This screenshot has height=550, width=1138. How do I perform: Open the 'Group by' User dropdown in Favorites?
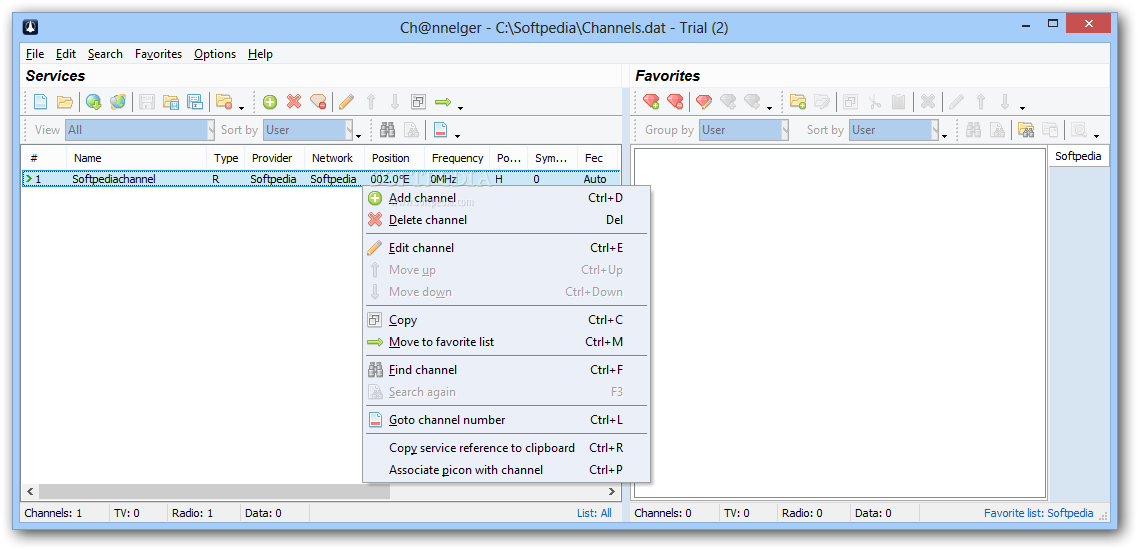(744, 131)
